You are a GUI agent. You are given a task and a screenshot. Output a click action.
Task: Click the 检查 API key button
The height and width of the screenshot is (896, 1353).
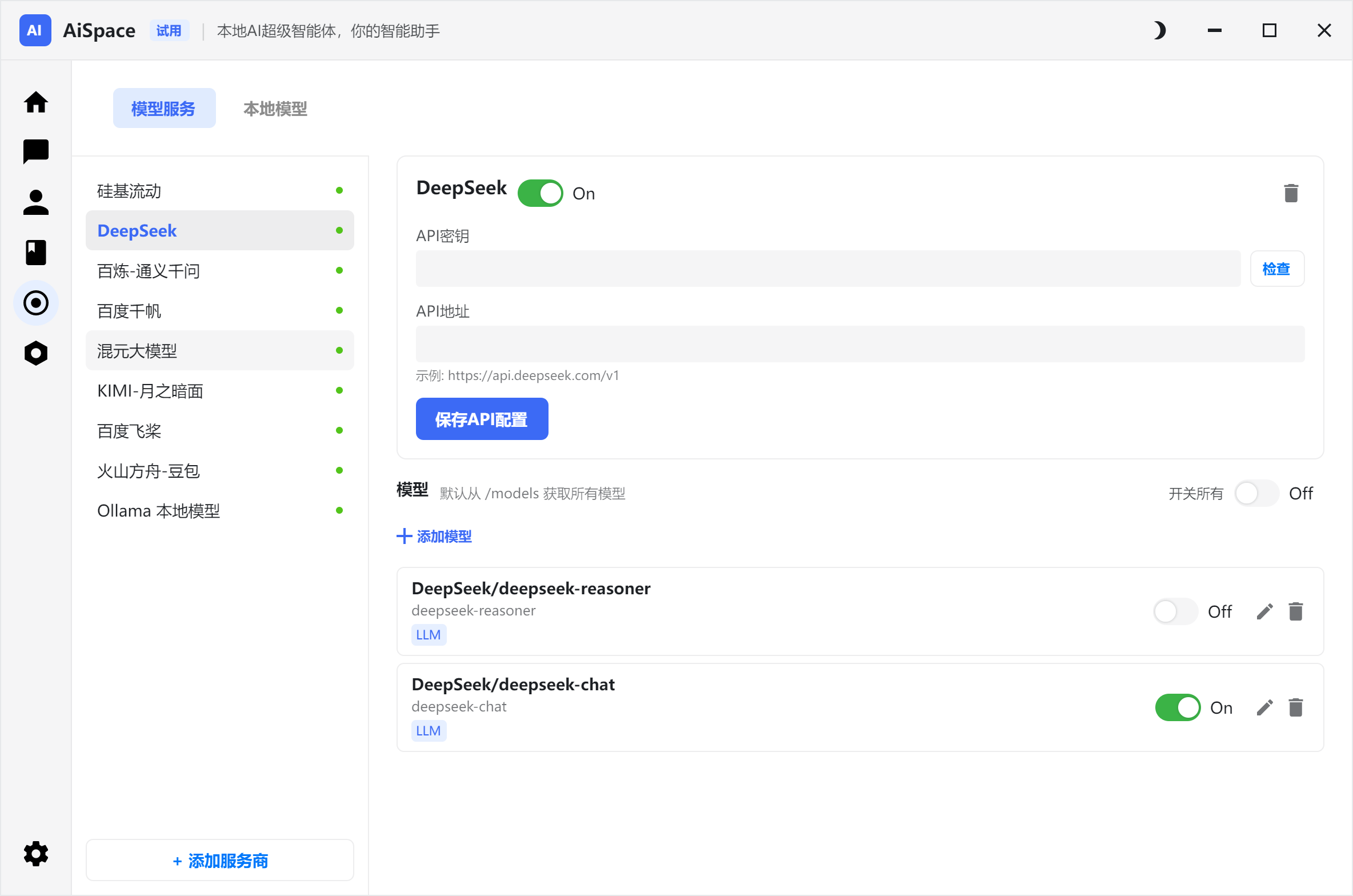click(x=1277, y=269)
